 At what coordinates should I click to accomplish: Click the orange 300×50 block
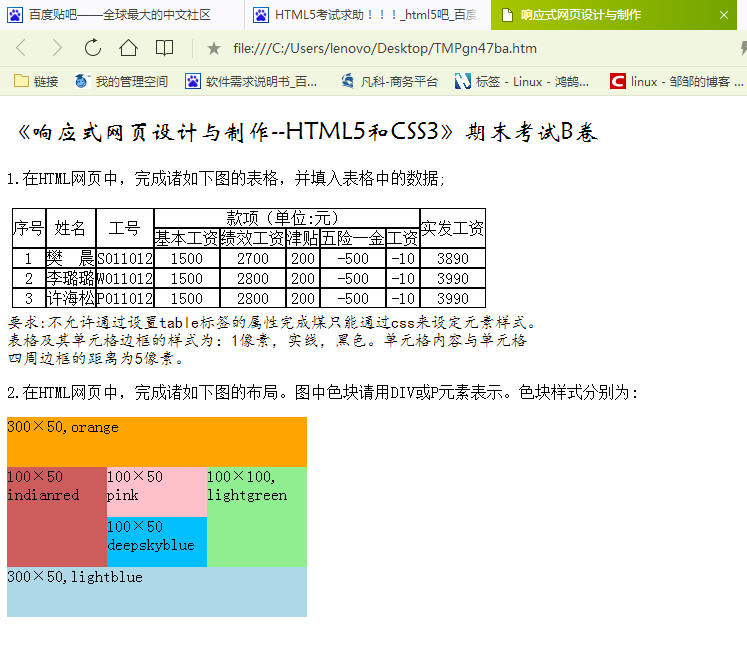[157, 442]
